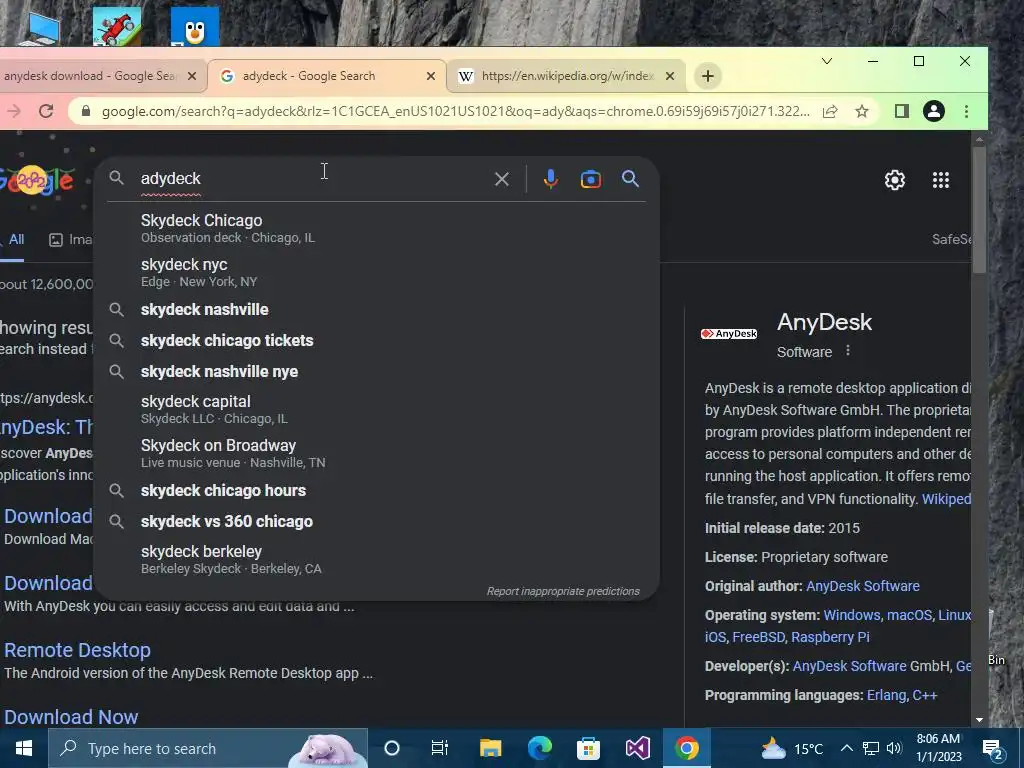This screenshot has height=768, width=1024.
Task: Switch to the Wikipedia tab
Action: 566,76
